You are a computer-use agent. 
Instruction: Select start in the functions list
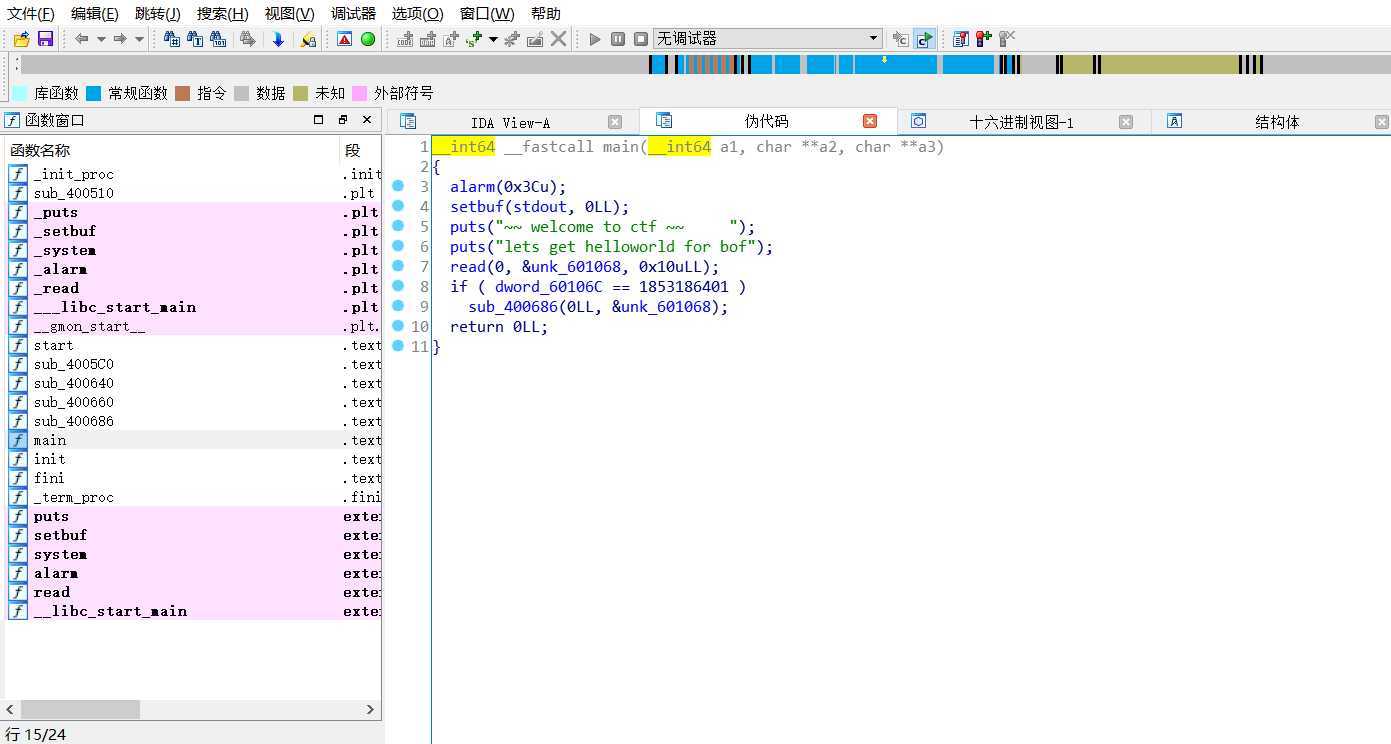[192, 345]
